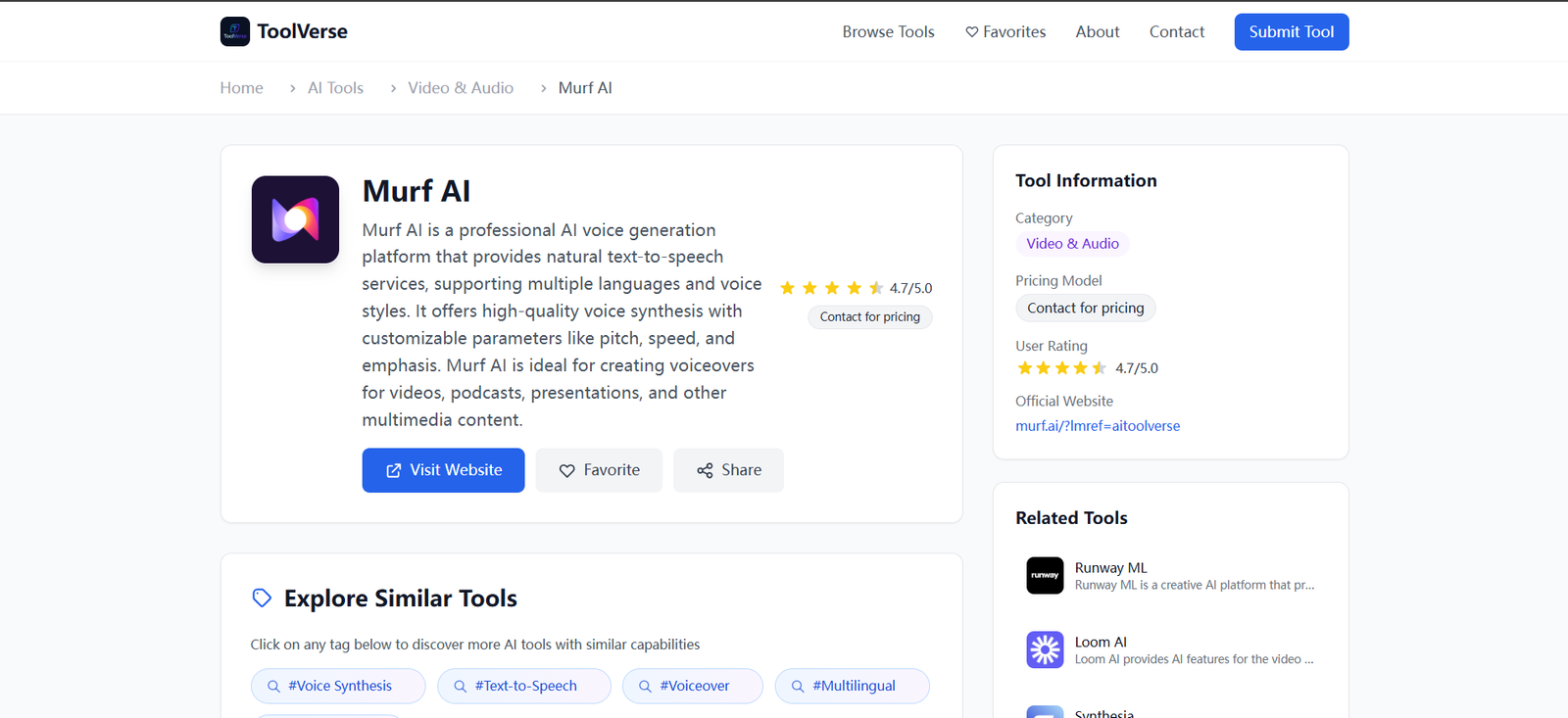Click the User Rating label
Screen dimensions: 1568x718
[1052, 347]
